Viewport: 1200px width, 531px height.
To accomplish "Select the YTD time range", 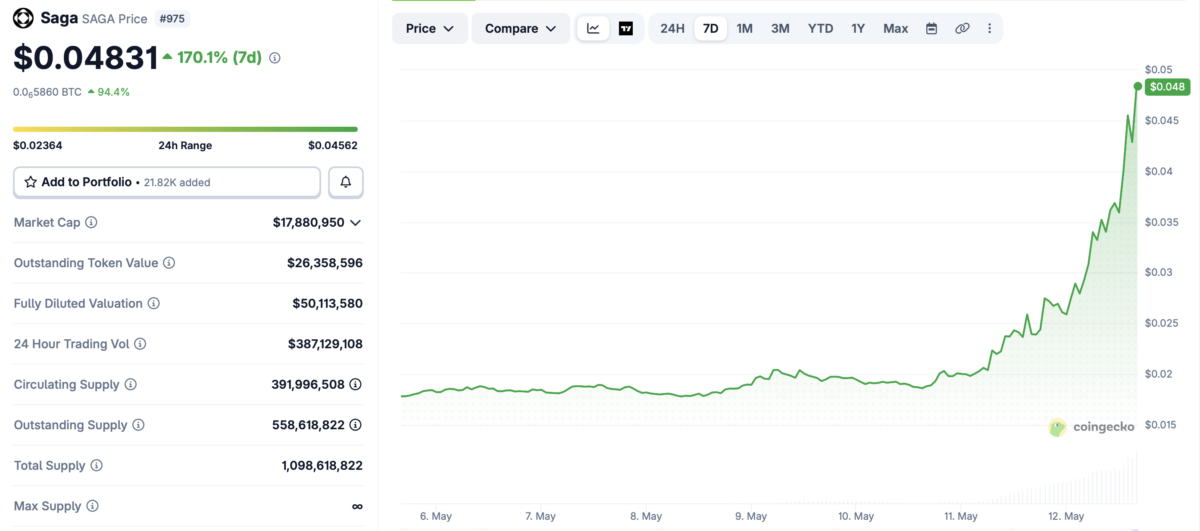I will [x=820, y=28].
